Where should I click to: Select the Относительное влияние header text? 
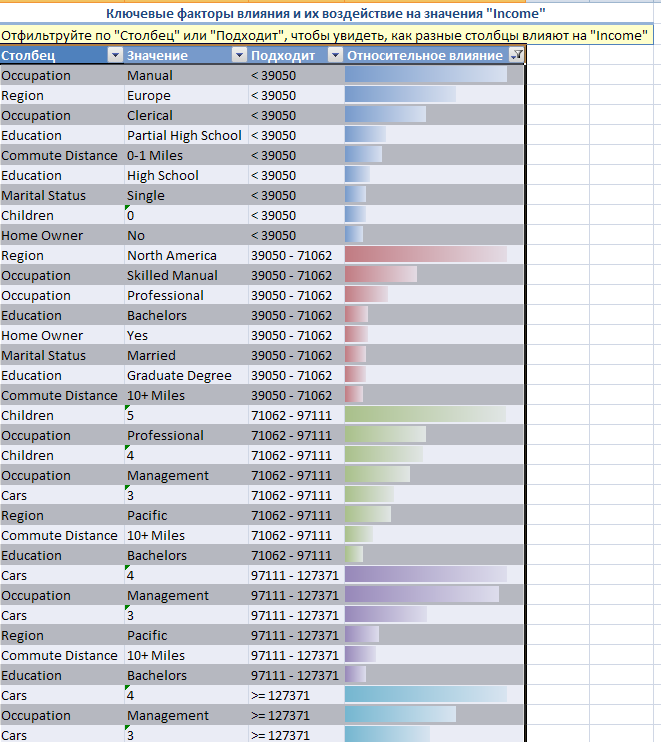pyautogui.click(x=425, y=56)
